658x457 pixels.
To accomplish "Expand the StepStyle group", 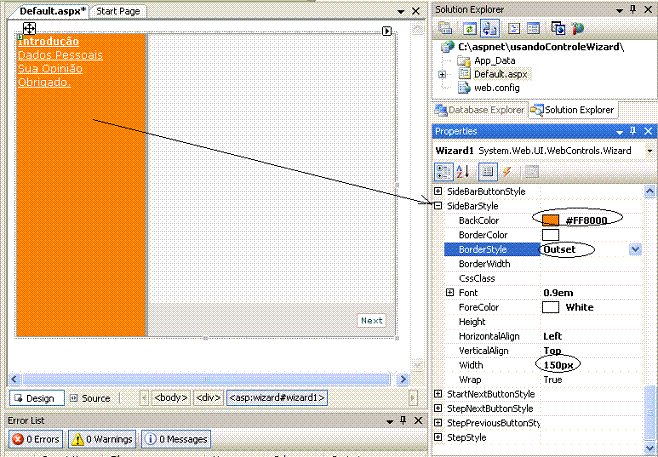I will tap(438, 437).
